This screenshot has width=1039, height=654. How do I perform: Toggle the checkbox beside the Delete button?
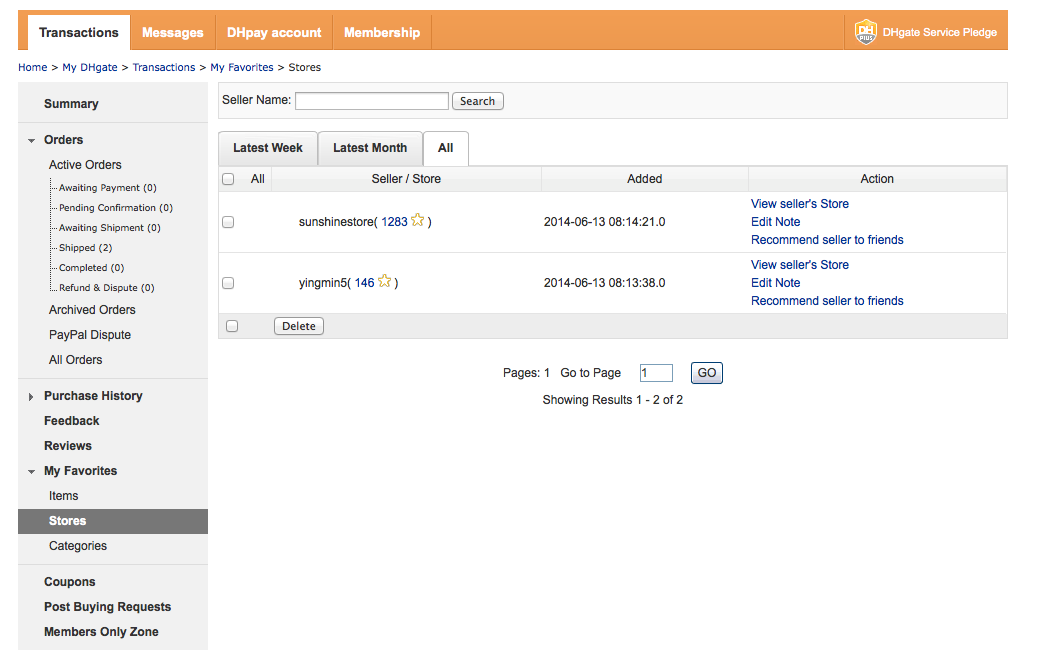[232, 326]
